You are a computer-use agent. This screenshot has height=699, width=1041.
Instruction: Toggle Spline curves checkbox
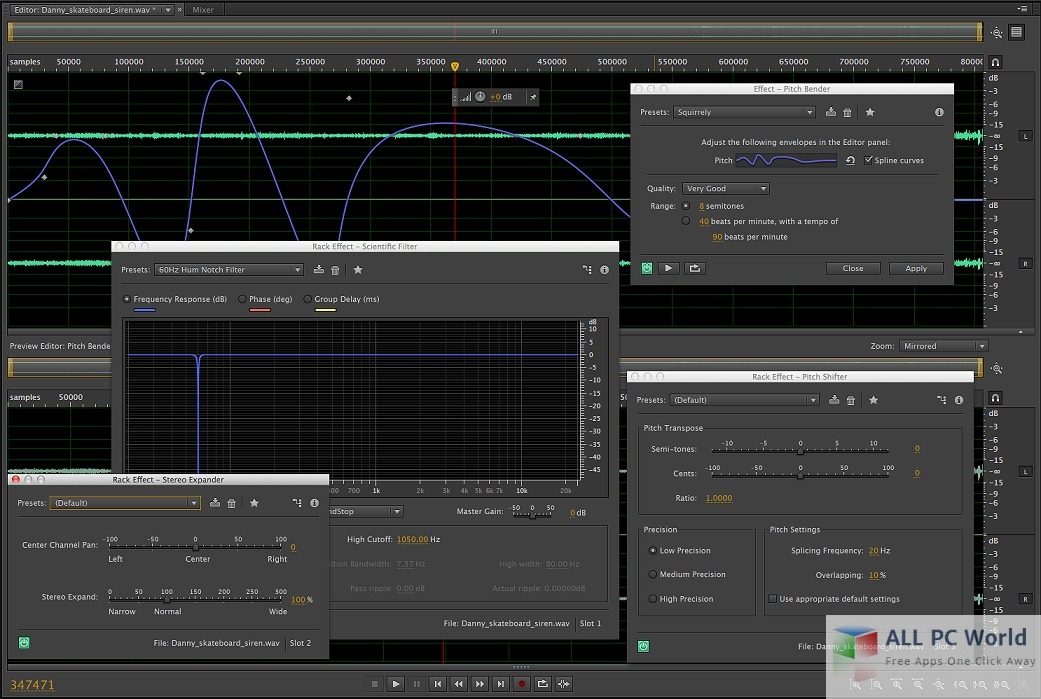pos(868,160)
